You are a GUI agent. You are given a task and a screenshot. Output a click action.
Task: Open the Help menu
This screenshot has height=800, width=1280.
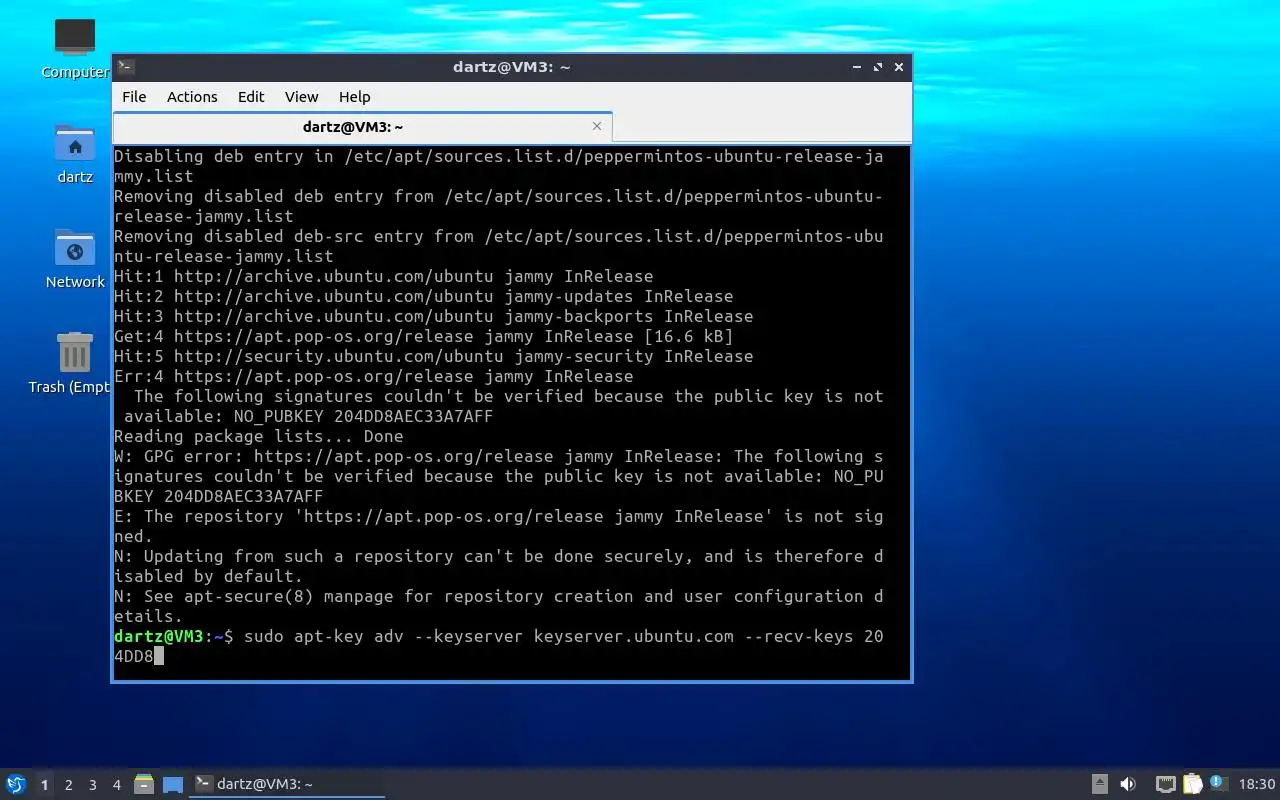click(x=355, y=97)
